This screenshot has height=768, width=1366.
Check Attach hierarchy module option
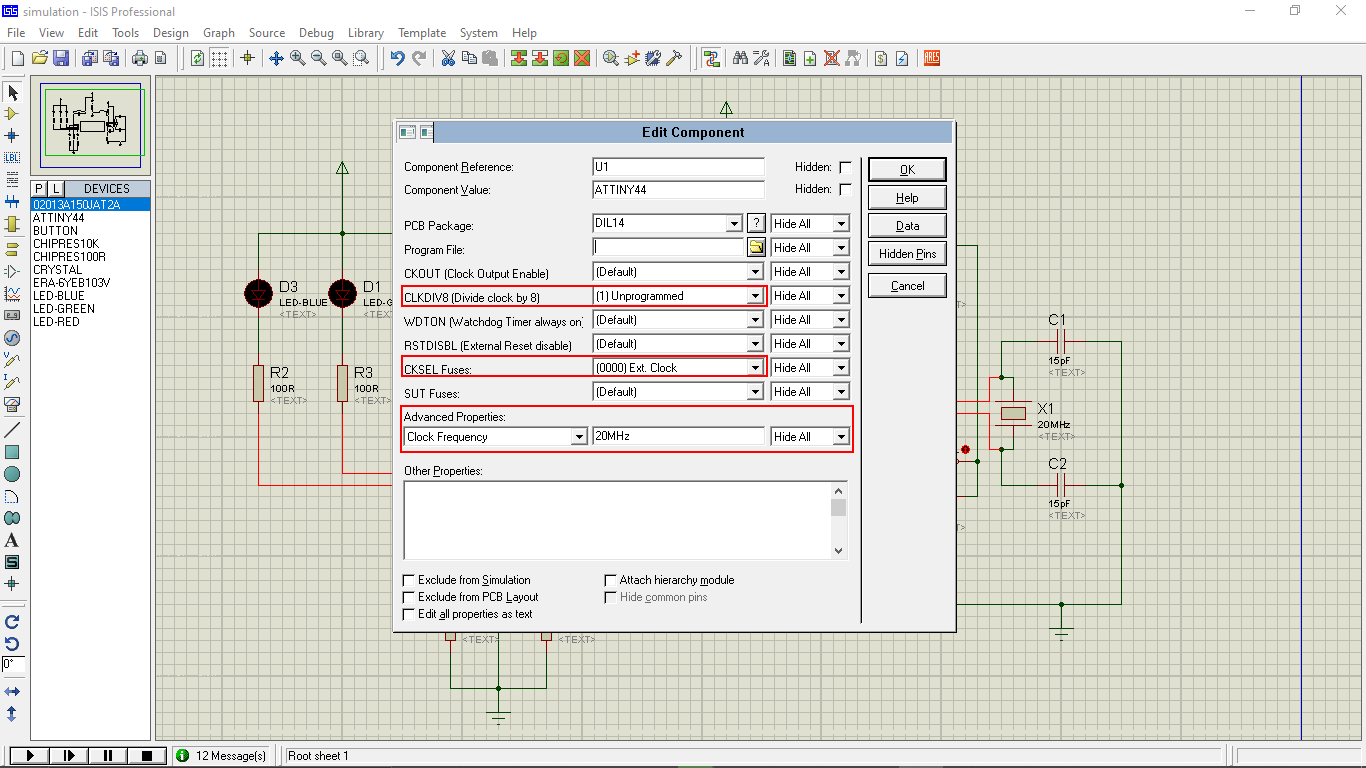point(611,580)
